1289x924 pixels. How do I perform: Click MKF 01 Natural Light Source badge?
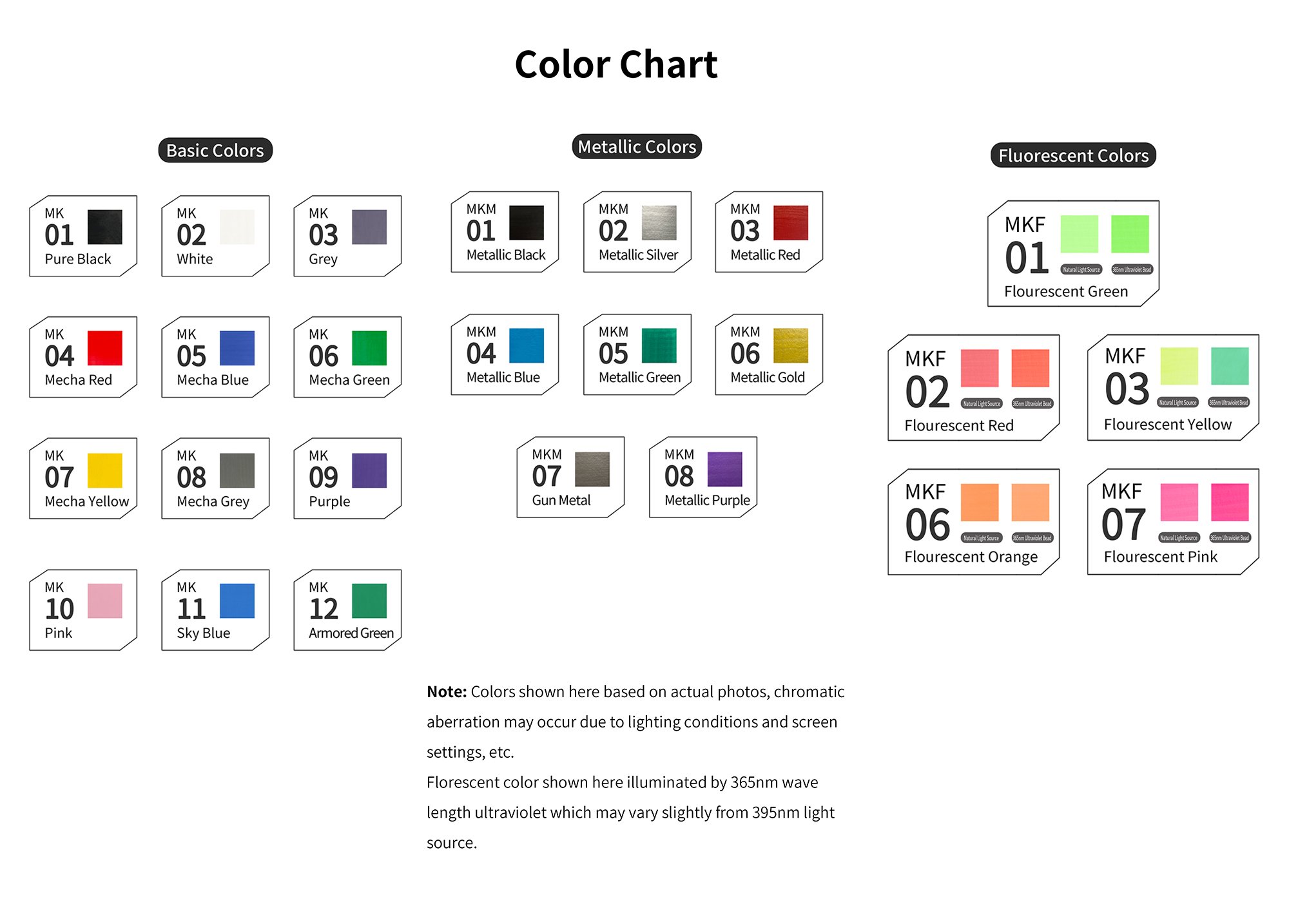[x=1081, y=269]
